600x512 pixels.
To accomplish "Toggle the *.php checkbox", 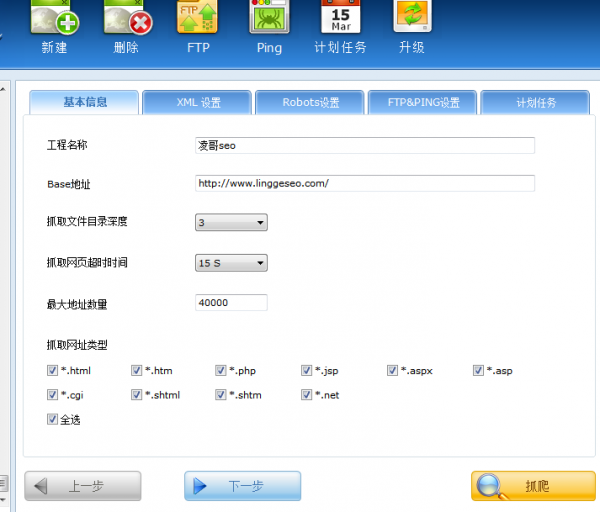I will point(221,371).
